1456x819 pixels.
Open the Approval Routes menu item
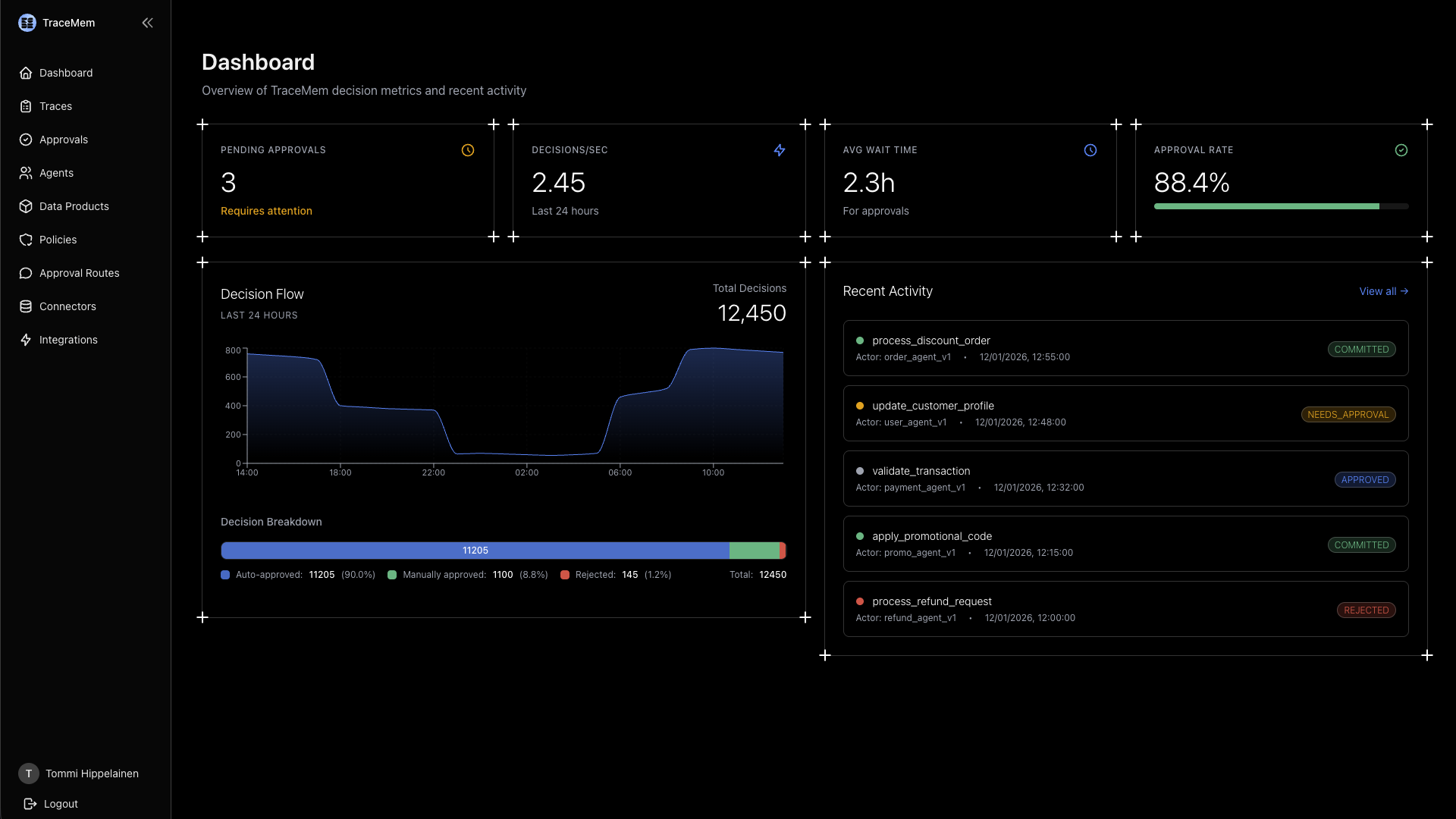pos(79,273)
